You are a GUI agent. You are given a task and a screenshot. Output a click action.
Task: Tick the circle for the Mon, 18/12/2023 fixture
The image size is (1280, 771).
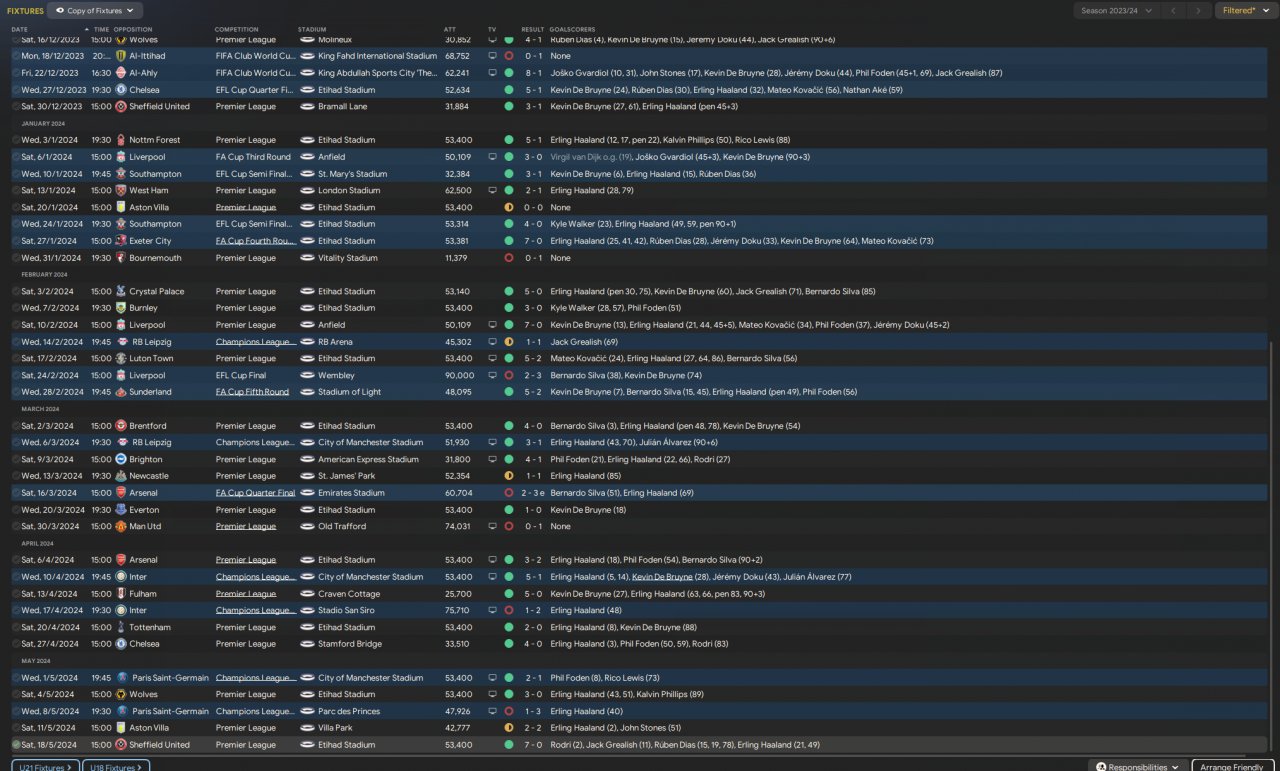15,56
